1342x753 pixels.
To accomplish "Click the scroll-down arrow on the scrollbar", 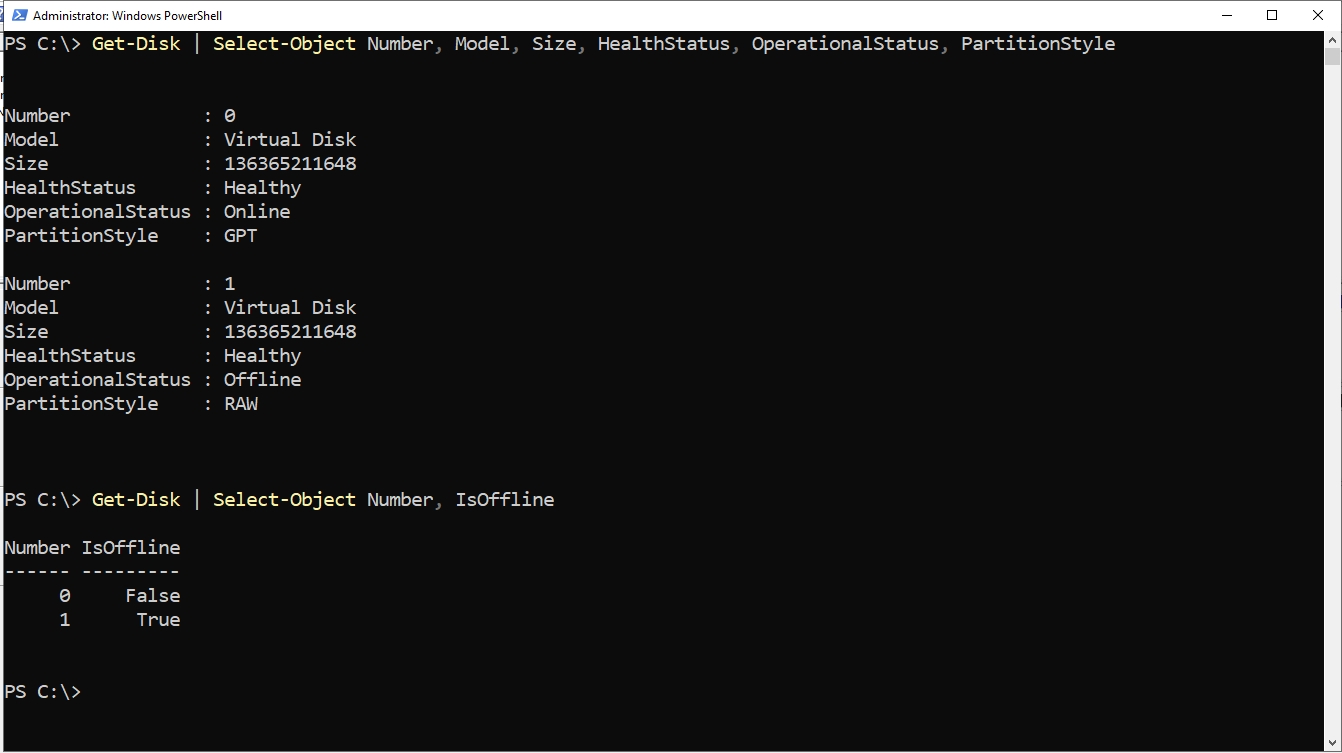I will tap(1334, 744).
